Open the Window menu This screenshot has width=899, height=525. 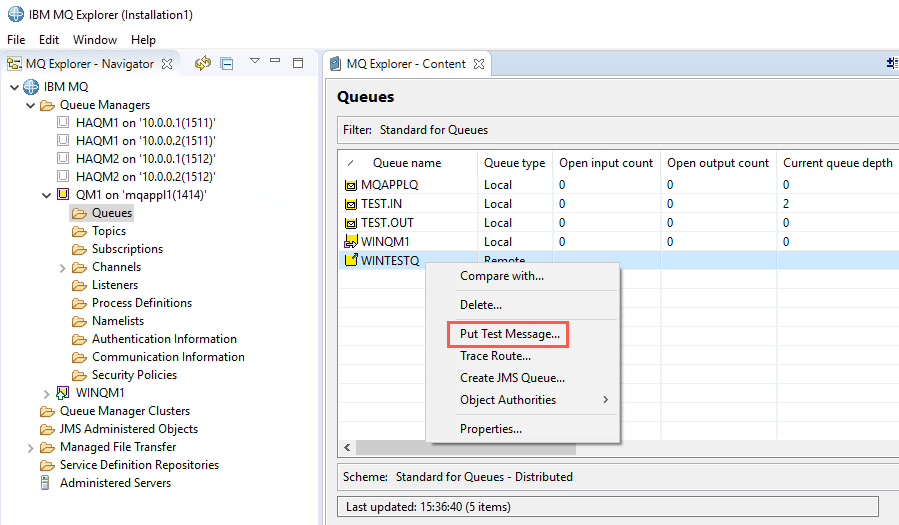click(95, 40)
